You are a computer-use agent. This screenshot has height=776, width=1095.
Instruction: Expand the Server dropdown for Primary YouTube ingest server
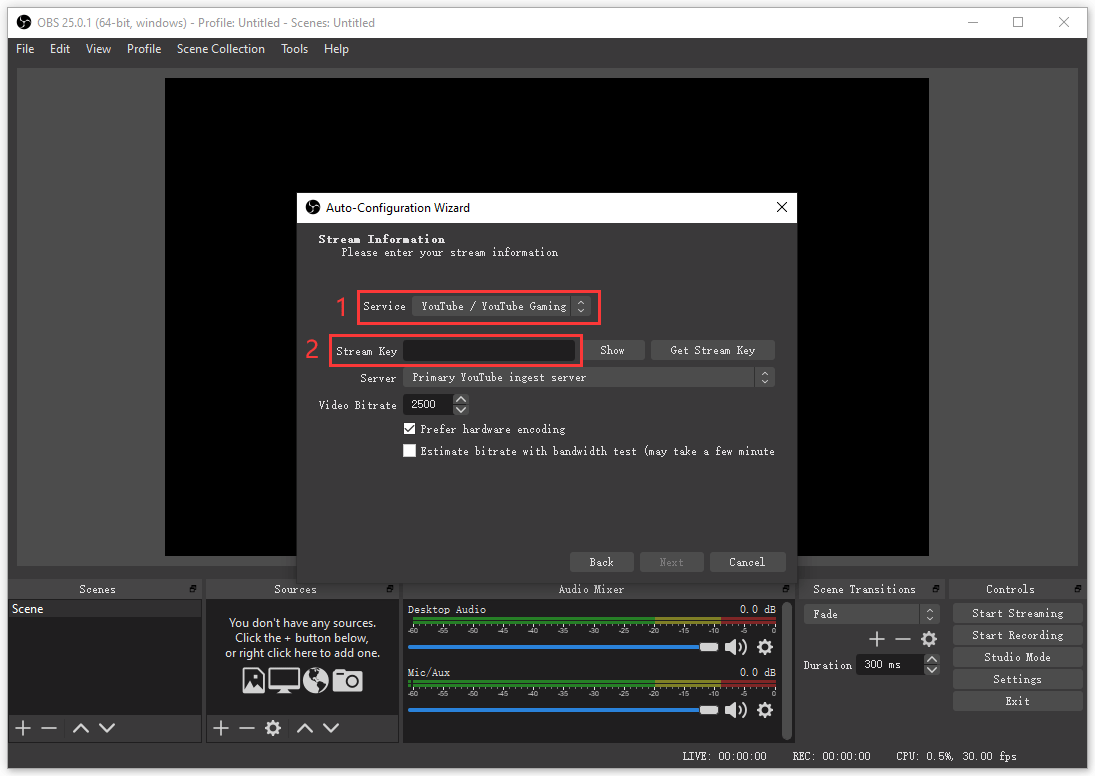tap(589, 377)
